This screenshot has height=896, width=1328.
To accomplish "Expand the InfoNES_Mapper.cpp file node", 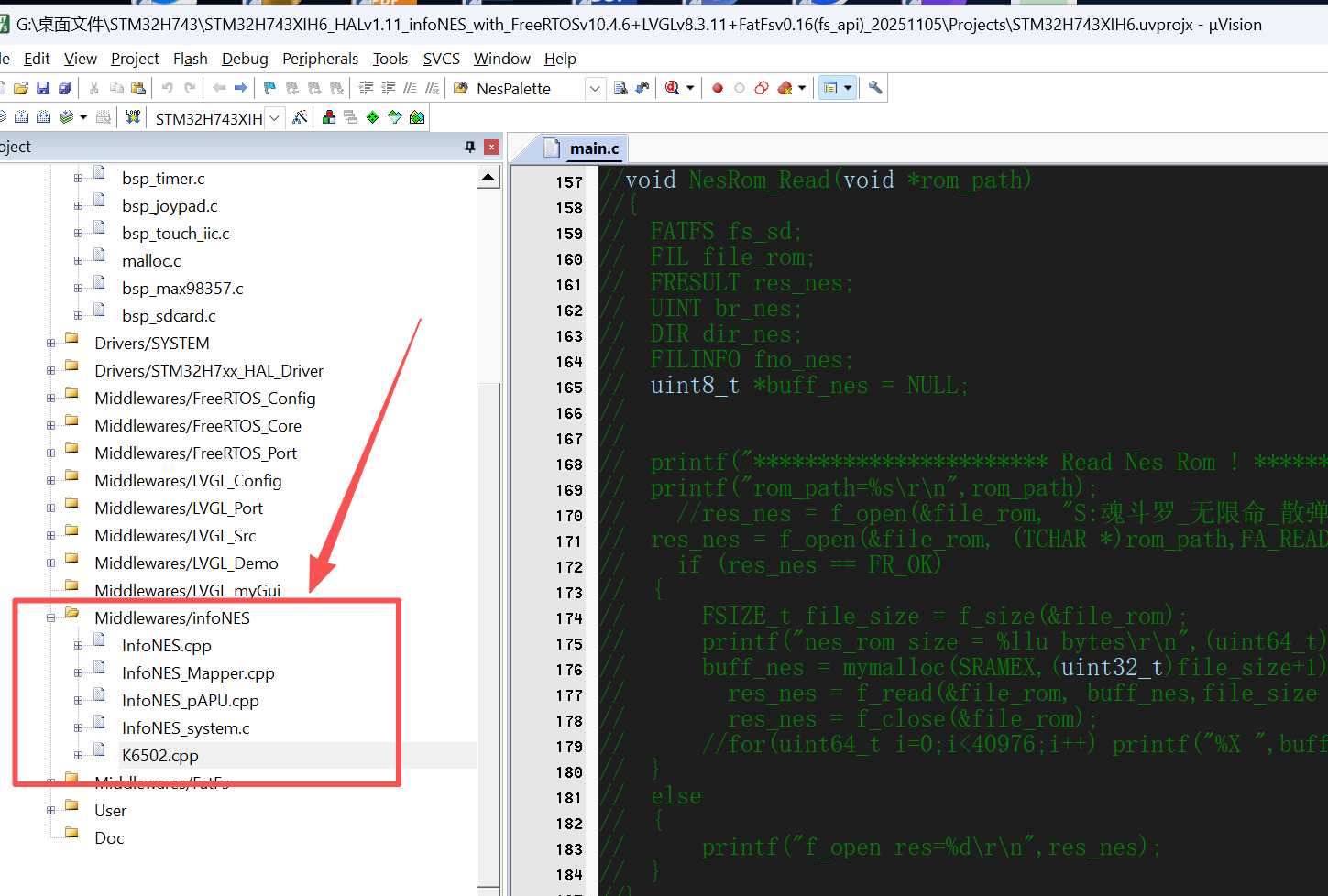I will pos(78,673).
